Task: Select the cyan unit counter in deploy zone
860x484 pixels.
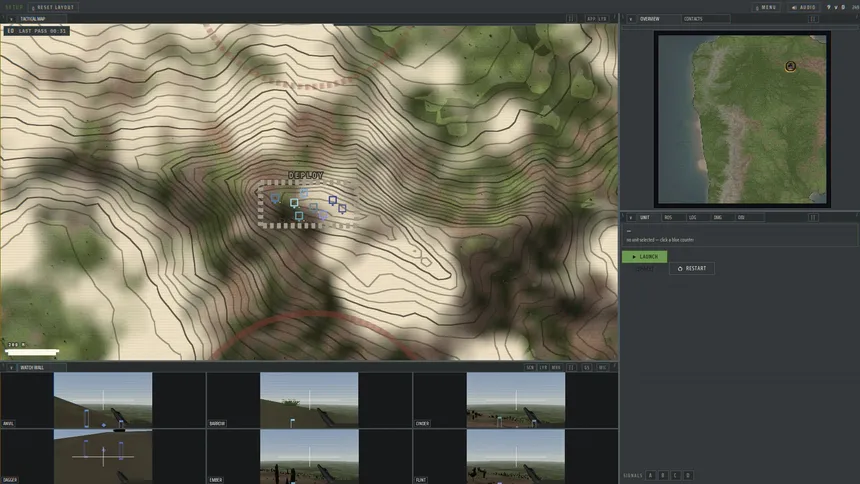Action: coord(294,202)
